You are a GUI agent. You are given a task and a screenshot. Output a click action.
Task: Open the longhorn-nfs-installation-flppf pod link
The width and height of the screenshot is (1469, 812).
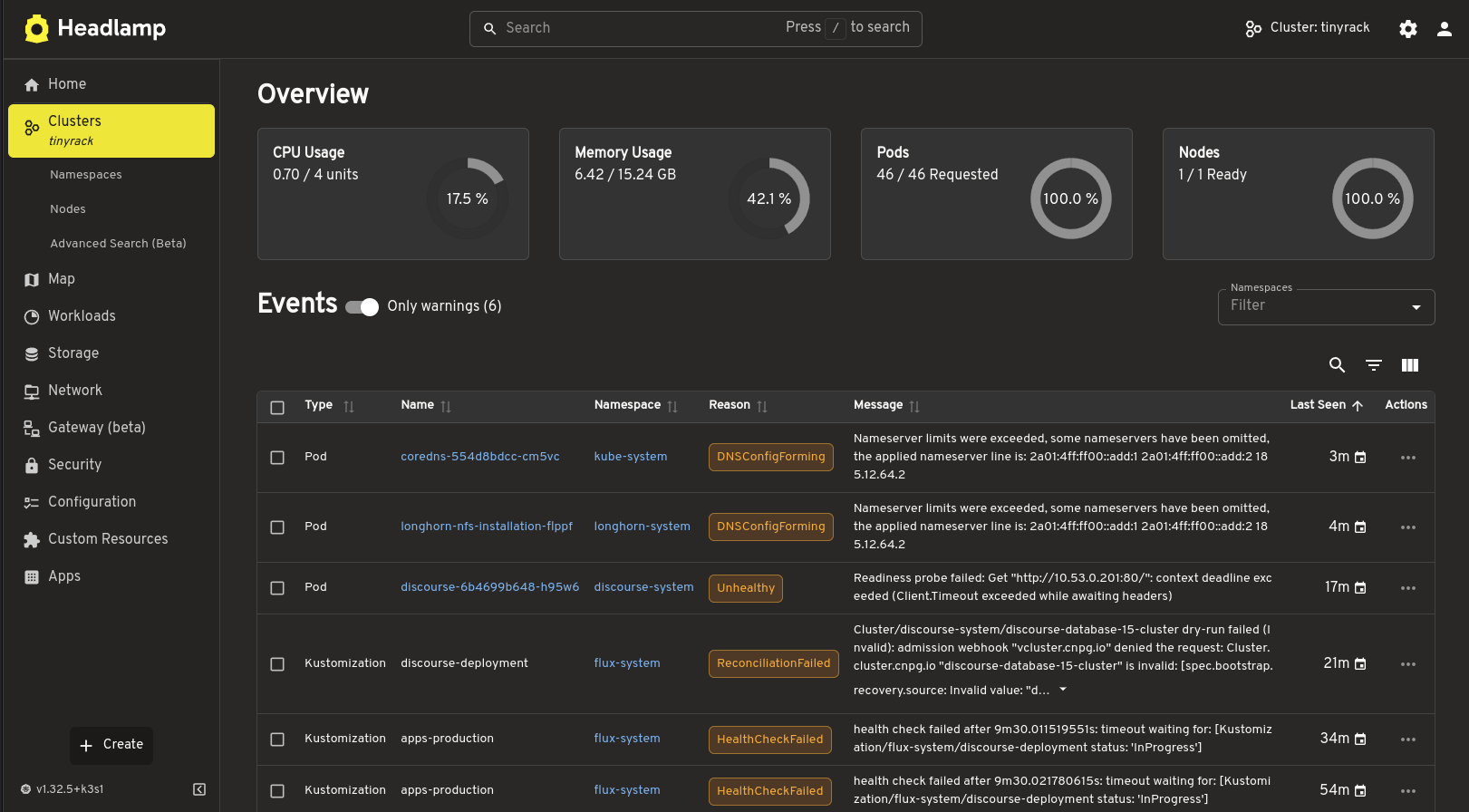(x=487, y=527)
